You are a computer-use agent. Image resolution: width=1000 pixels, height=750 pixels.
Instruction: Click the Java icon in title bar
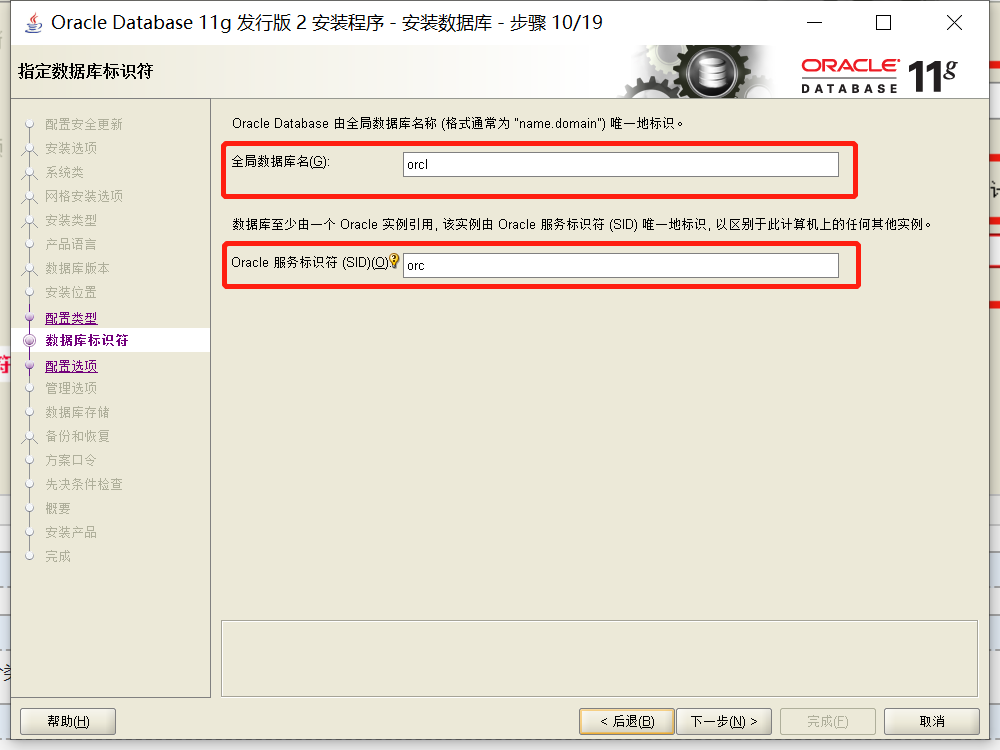33,22
